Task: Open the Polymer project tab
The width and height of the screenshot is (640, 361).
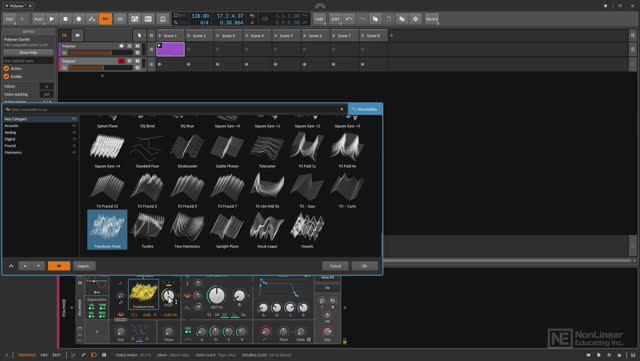Action: [x=18, y=6]
